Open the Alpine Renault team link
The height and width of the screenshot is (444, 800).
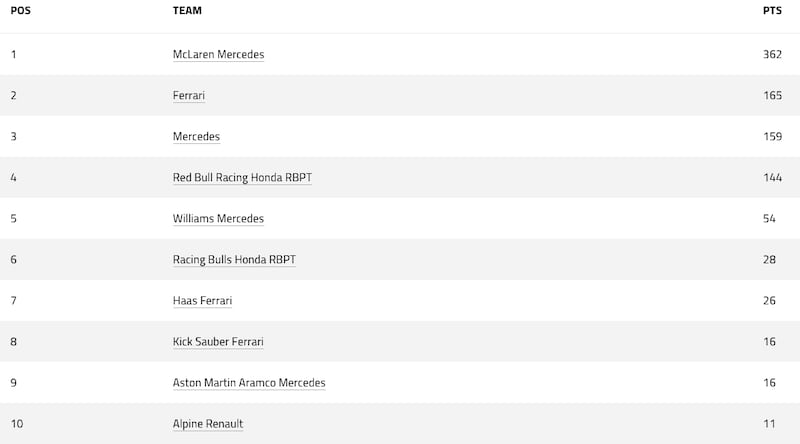[208, 424]
